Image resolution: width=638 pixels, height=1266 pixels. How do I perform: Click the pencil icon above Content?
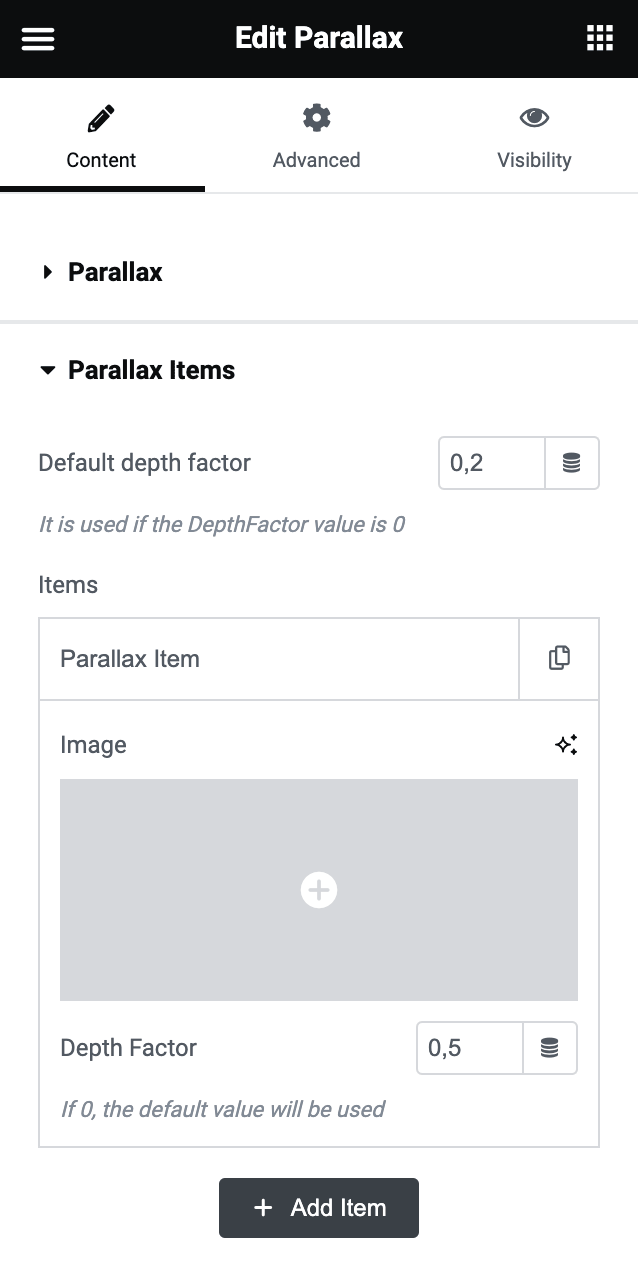[x=101, y=117]
